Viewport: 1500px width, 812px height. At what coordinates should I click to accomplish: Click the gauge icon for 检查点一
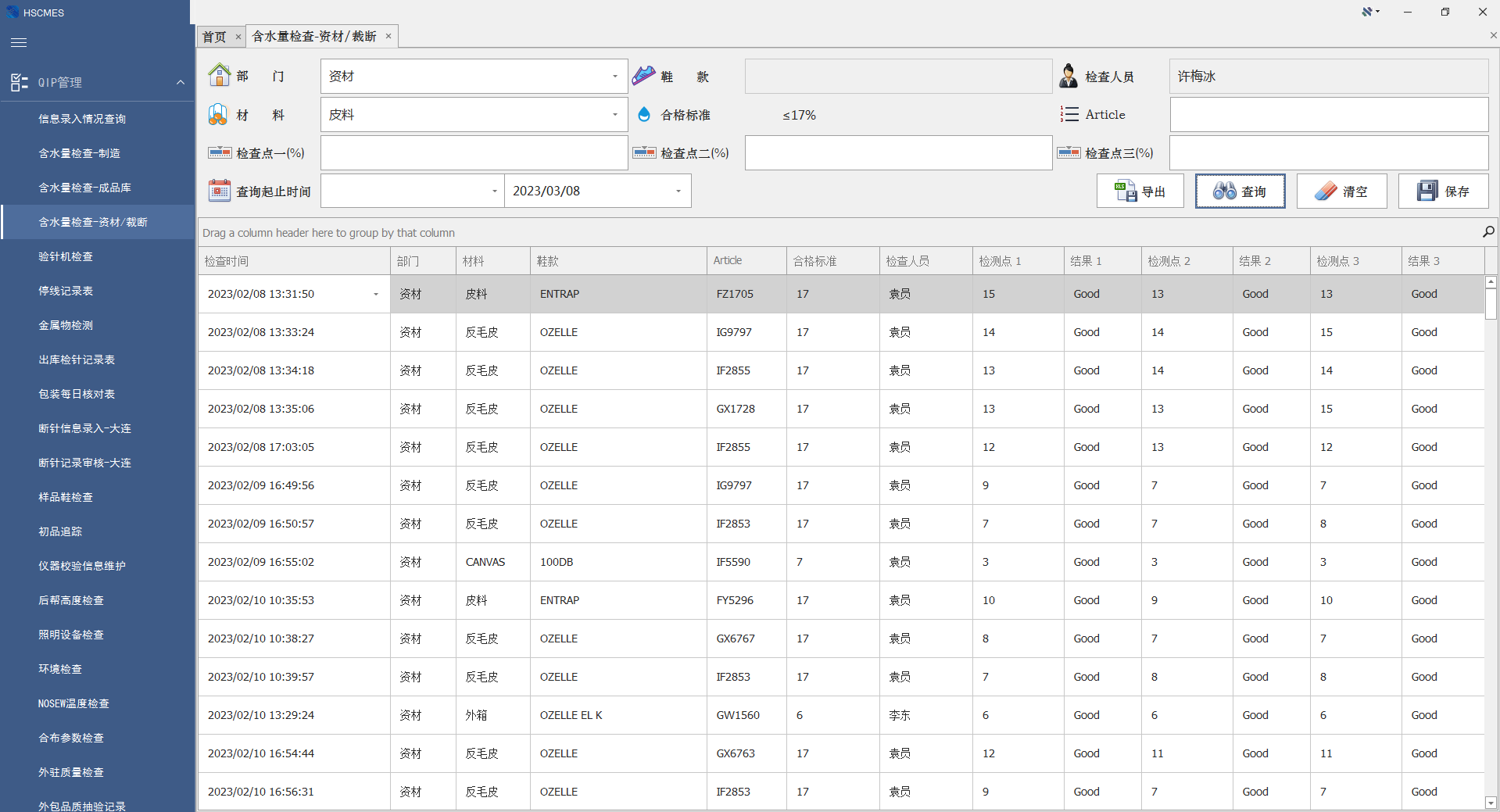pyautogui.click(x=220, y=152)
